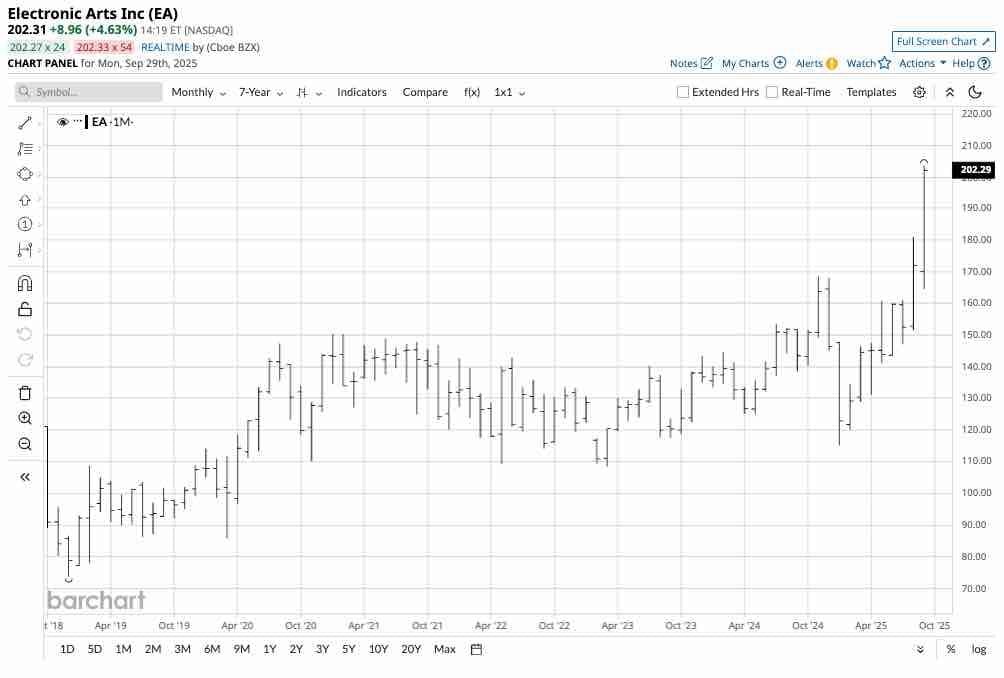
Task: Collapse the drawing tools sidebar
Action: click(x=25, y=477)
